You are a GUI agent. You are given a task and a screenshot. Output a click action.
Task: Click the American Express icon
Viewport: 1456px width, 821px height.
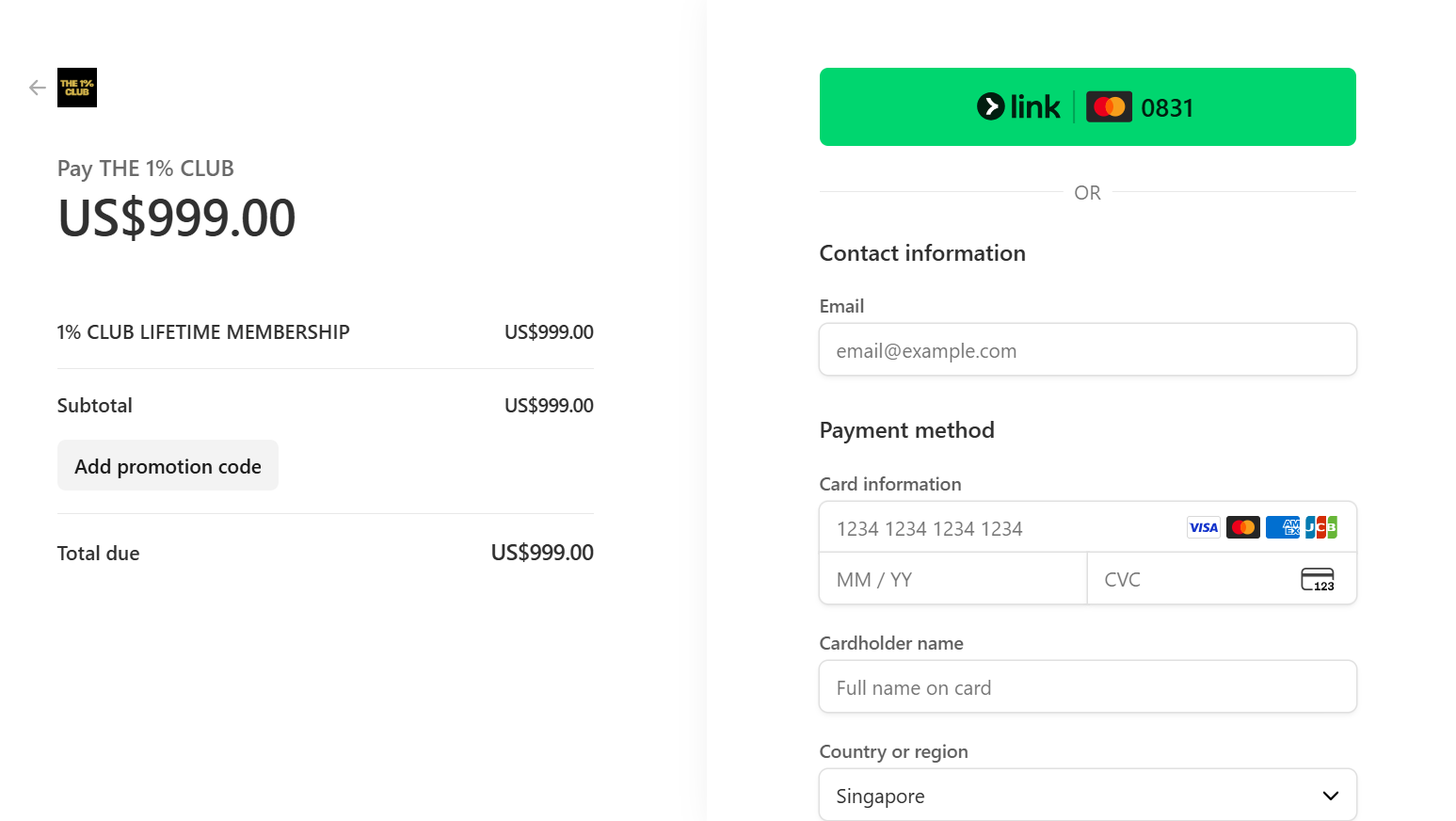(1282, 527)
